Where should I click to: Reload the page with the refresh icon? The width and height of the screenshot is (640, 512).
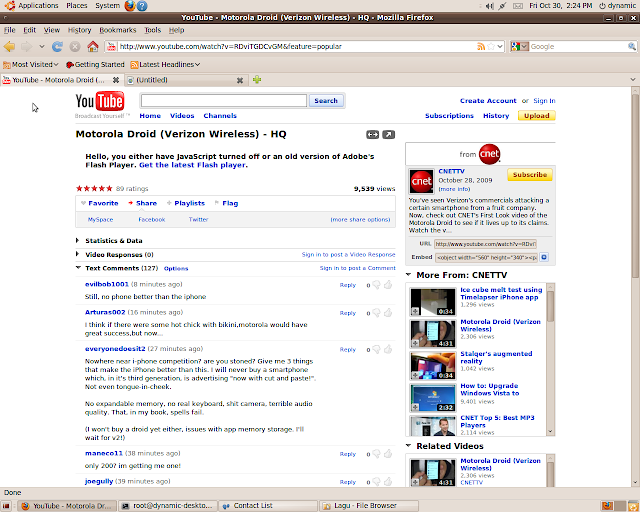tap(57, 47)
